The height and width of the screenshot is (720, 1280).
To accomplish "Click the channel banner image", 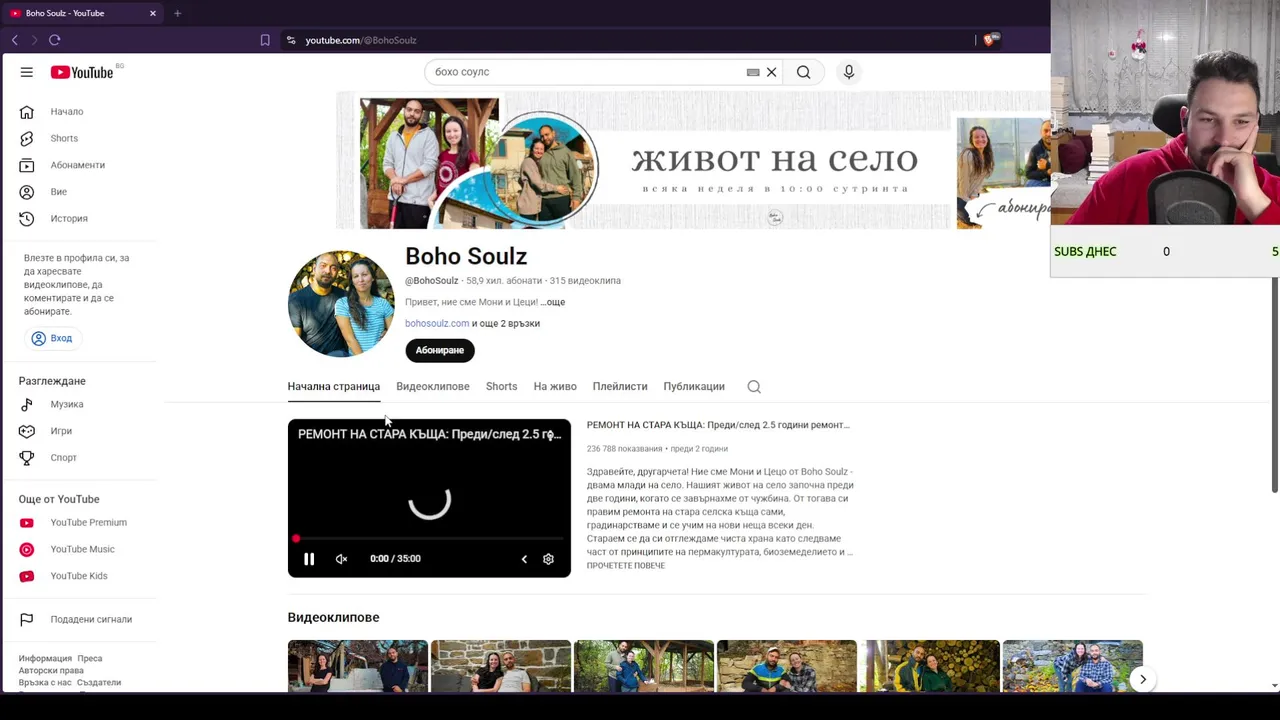I will 693,160.
